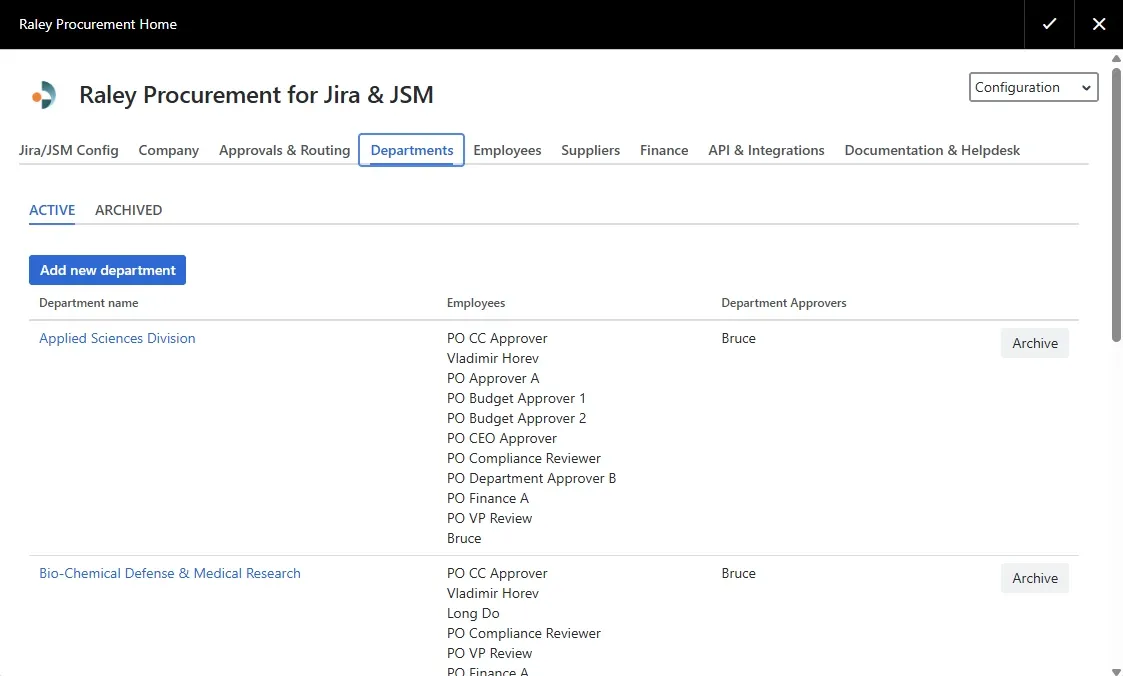
Task: Select the Departments tab
Action: pos(412,150)
